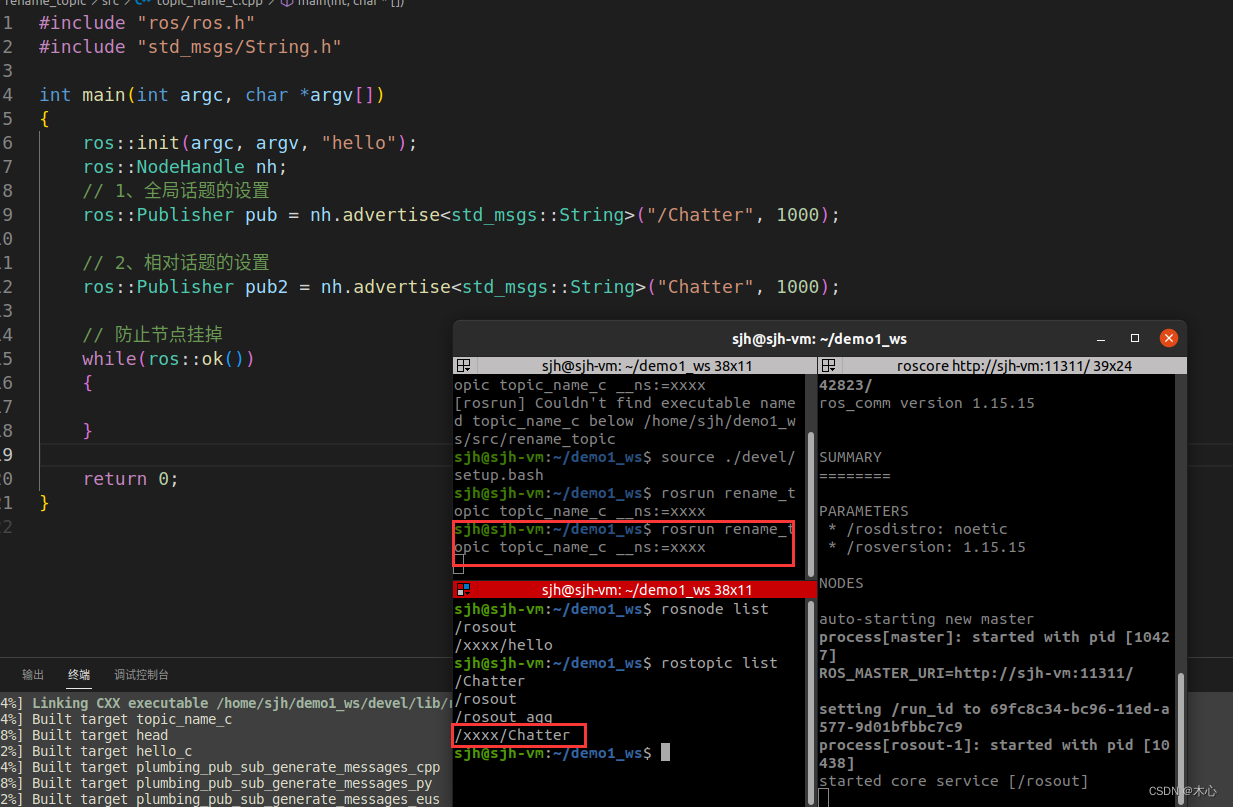Select the gray 'demo1_ws 38x11' pane title bar
This screenshot has height=807, width=1233.
click(x=635, y=366)
